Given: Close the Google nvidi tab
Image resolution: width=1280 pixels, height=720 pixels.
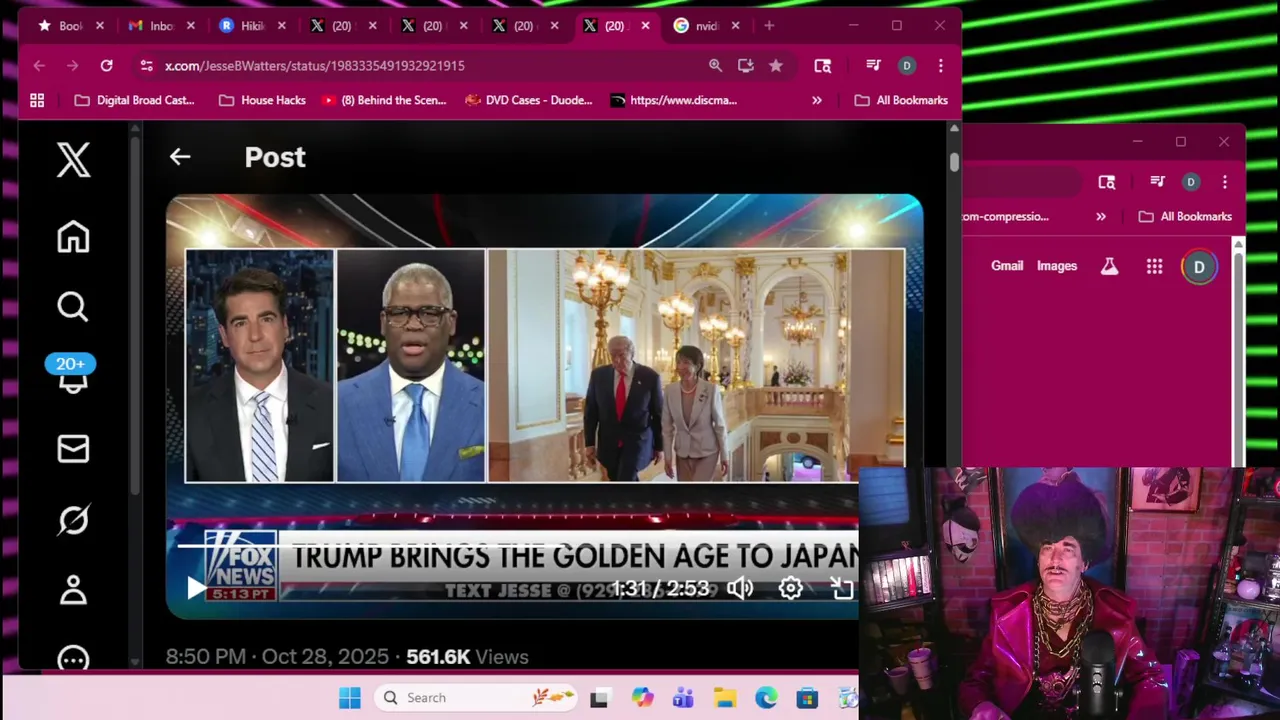Looking at the screenshot, I should 736,26.
